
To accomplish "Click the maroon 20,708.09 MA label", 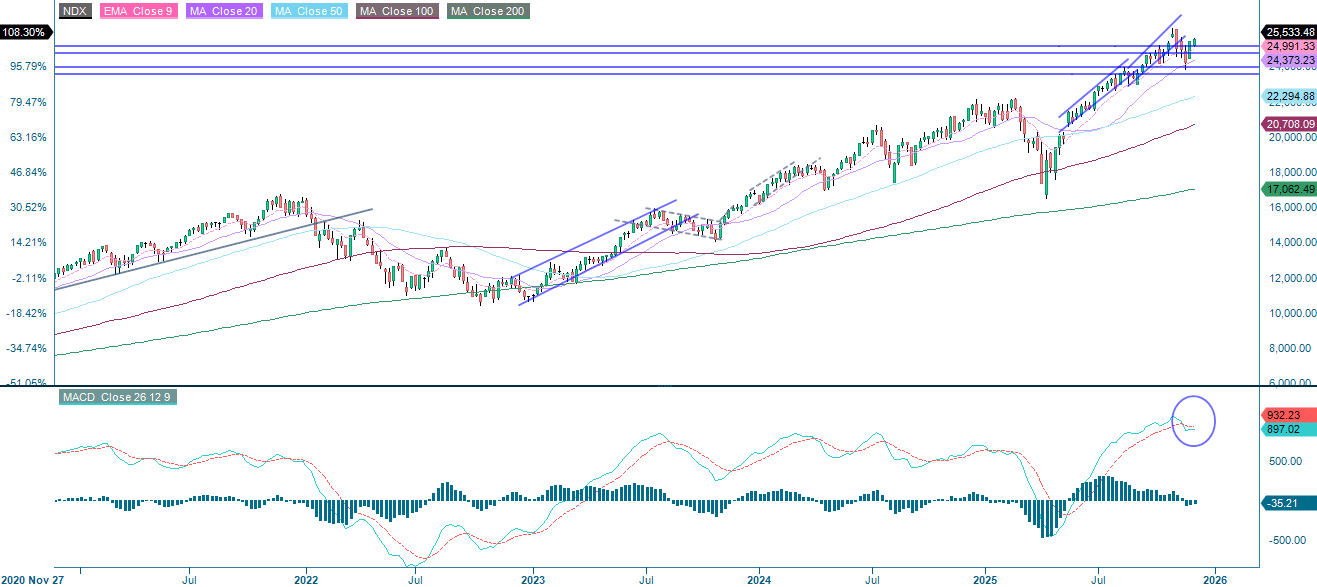I will (x=1289, y=123).
